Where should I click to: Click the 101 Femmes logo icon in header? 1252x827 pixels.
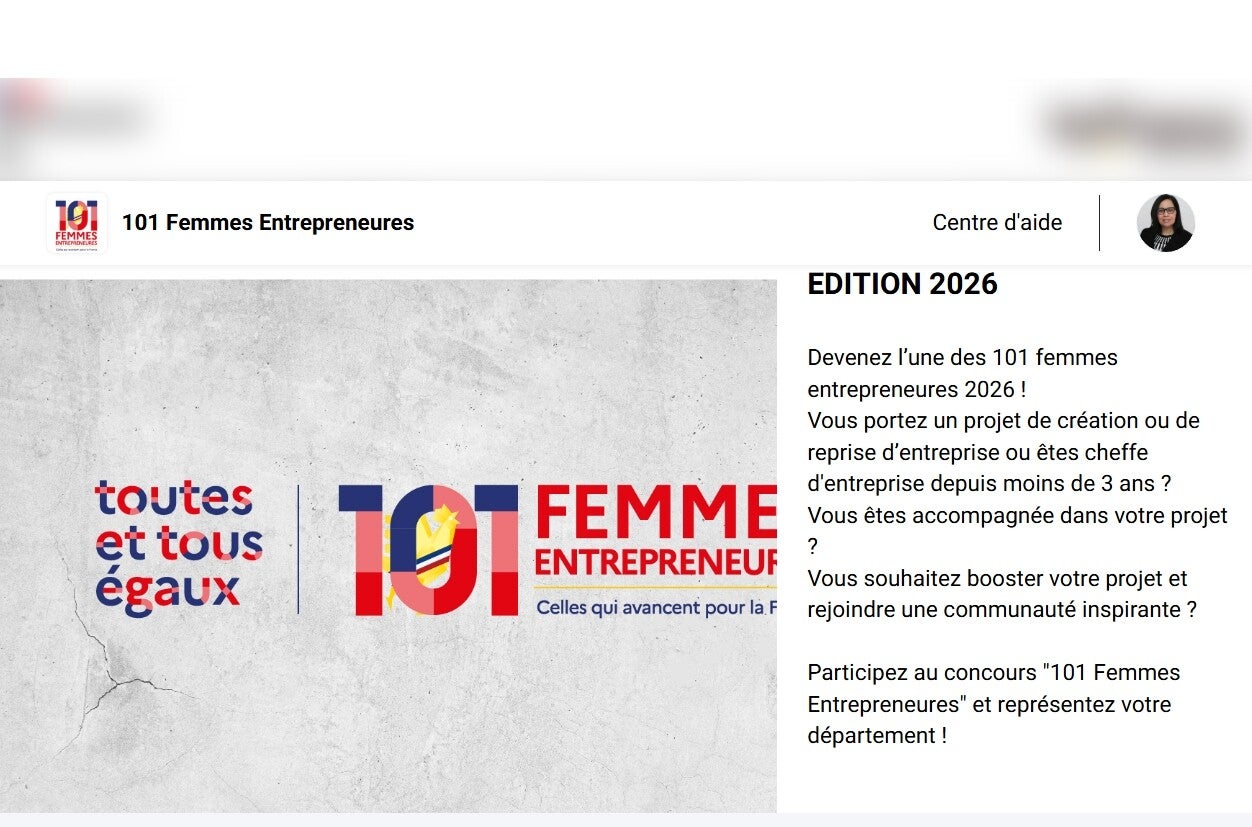(x=77, y=223)
